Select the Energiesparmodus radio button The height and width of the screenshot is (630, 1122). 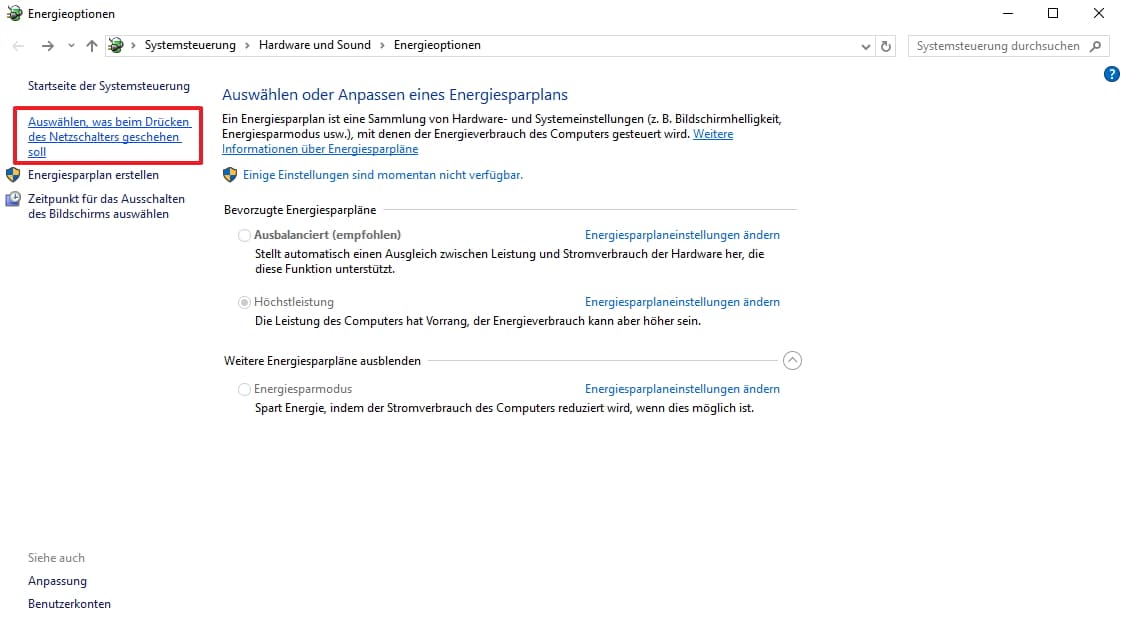pyautogui.click(x=244, y=389)
